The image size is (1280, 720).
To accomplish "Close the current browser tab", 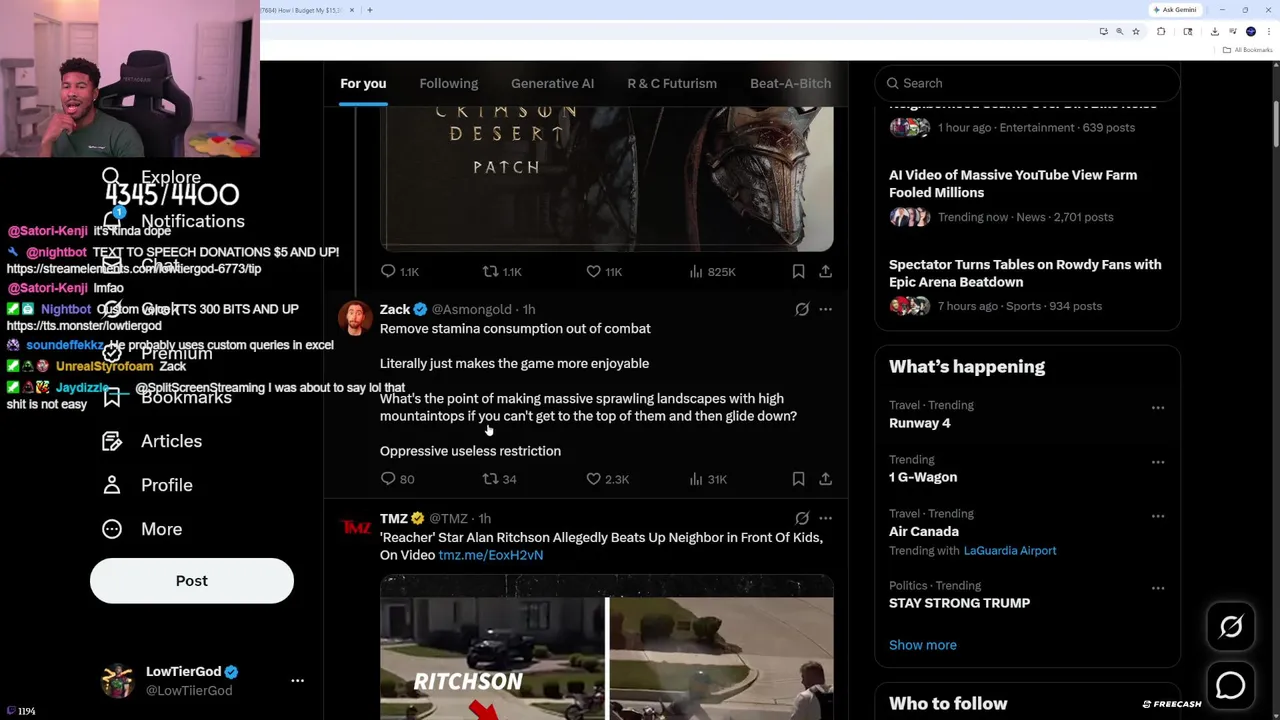I will point(351,10).
